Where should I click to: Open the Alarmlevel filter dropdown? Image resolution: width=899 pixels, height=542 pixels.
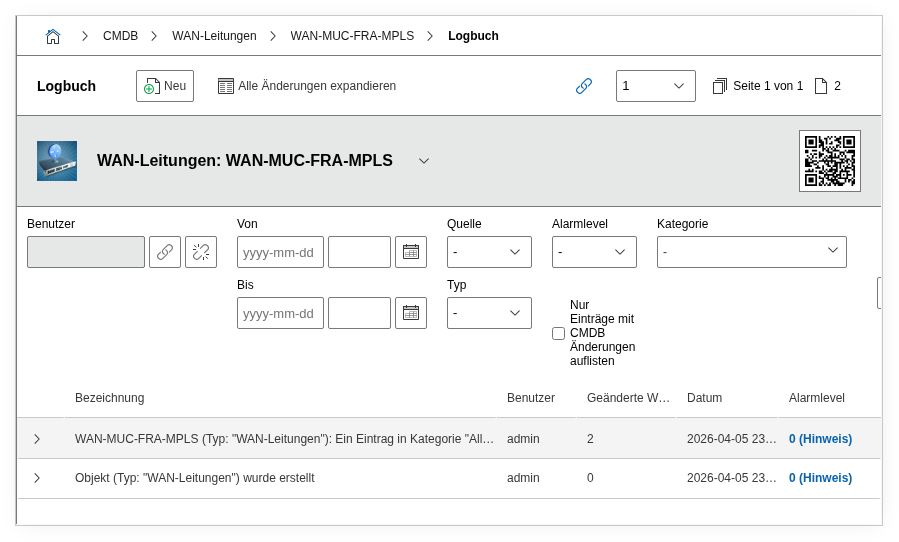594,252
